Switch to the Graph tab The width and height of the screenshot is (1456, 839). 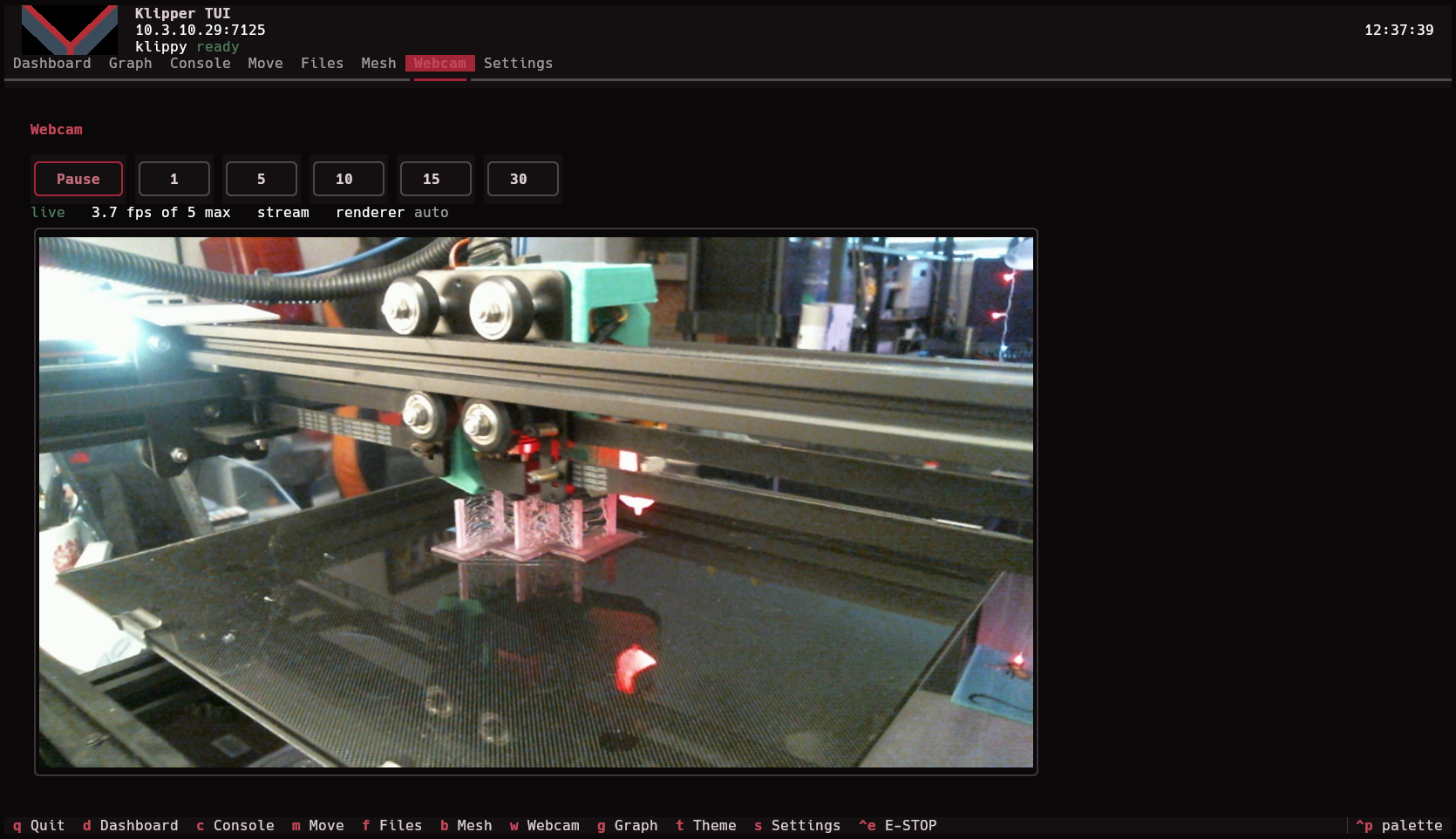(130, 63)
